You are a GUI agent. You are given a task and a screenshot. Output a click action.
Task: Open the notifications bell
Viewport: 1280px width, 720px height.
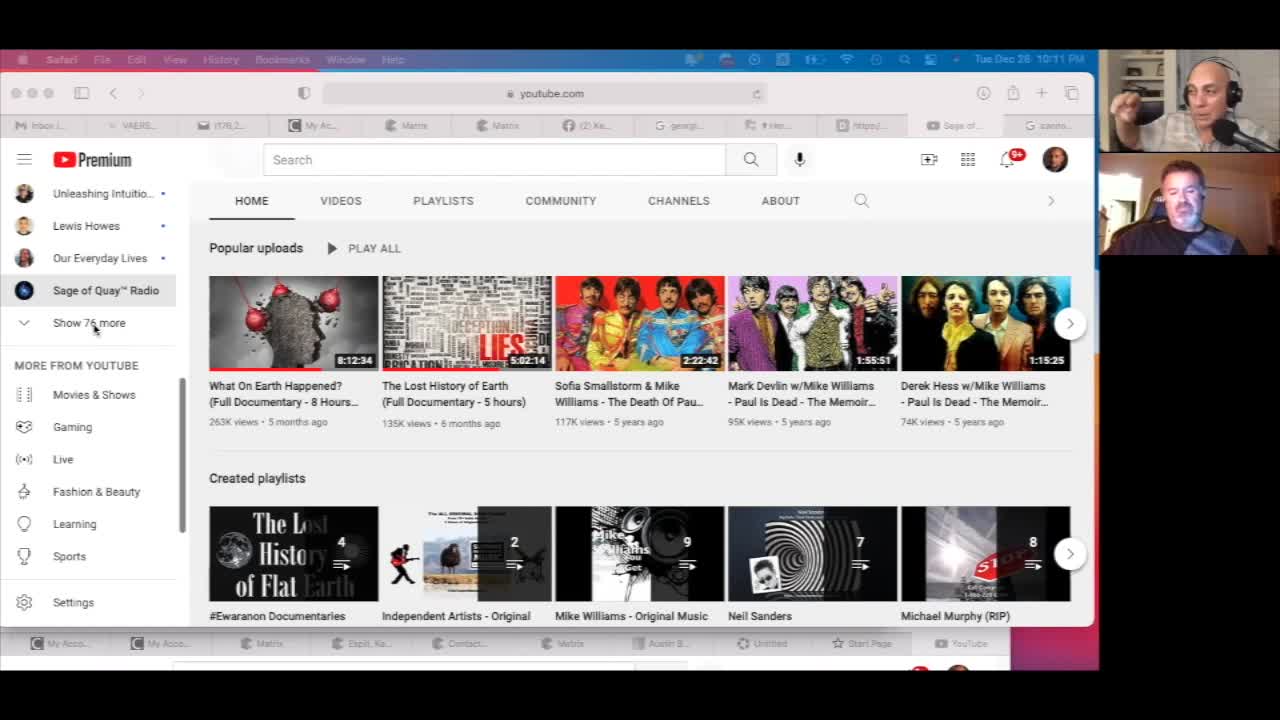[1008, 160]
